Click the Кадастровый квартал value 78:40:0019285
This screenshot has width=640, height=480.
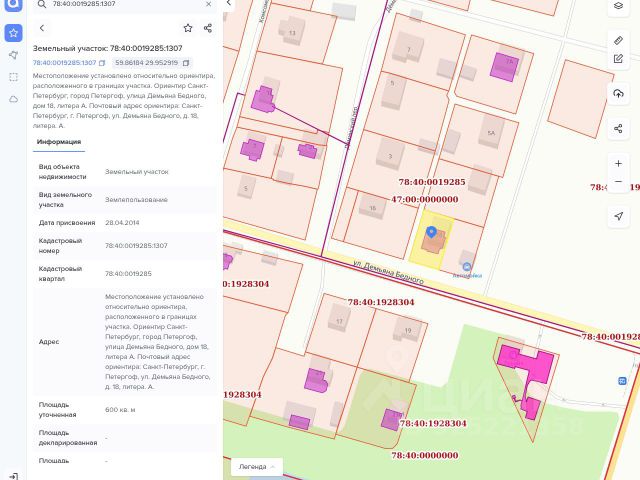click(x=128, y=273)
